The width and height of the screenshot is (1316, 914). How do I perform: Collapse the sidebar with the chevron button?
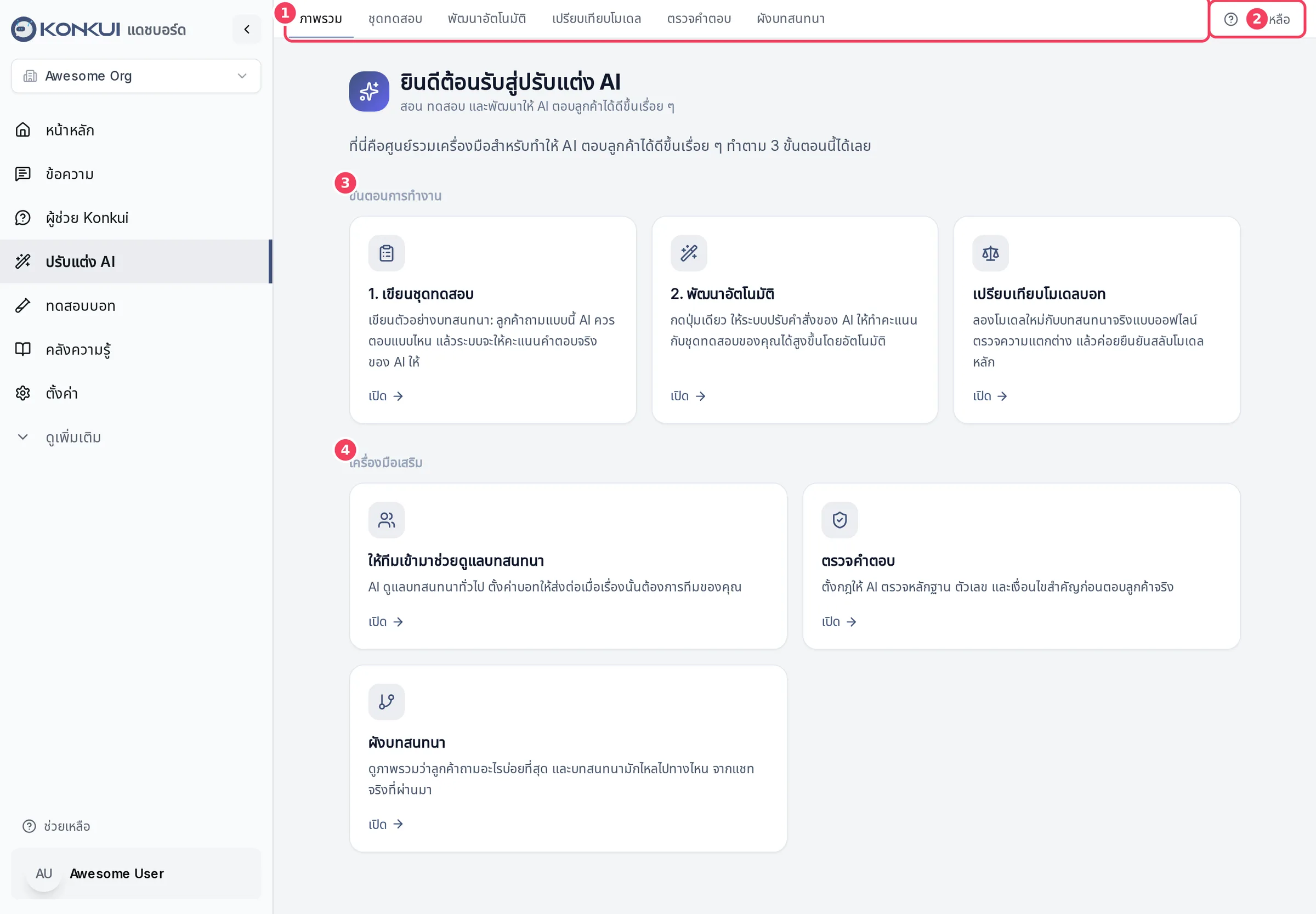(247, 29)
